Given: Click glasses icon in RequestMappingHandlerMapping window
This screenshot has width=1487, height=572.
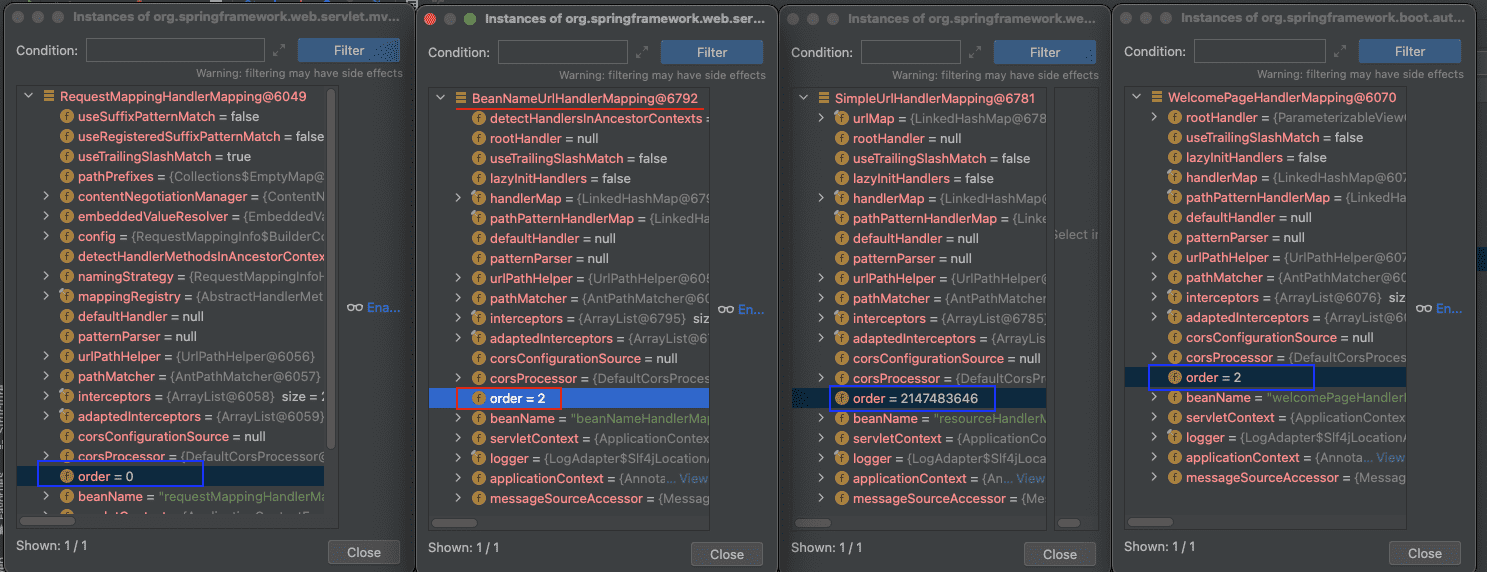Looking at the screenshot, I should point(355,308).
